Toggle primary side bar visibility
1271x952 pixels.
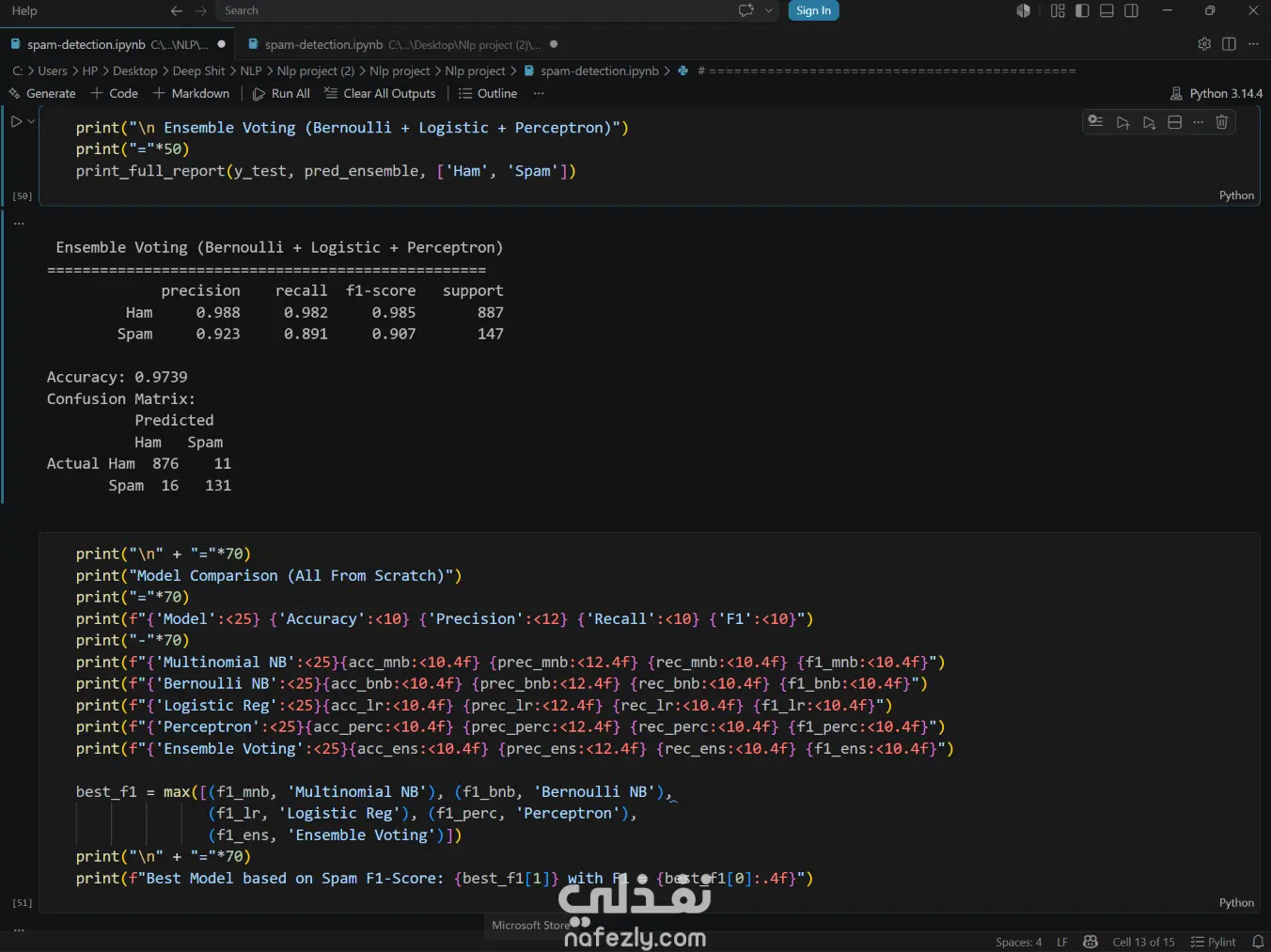(1082, 10)
